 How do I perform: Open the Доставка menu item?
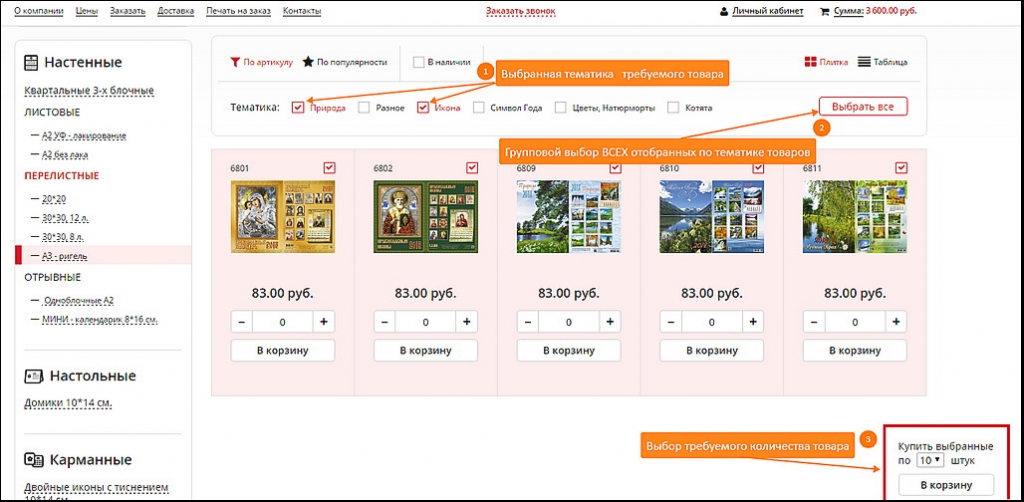click(x=175, y=11)
